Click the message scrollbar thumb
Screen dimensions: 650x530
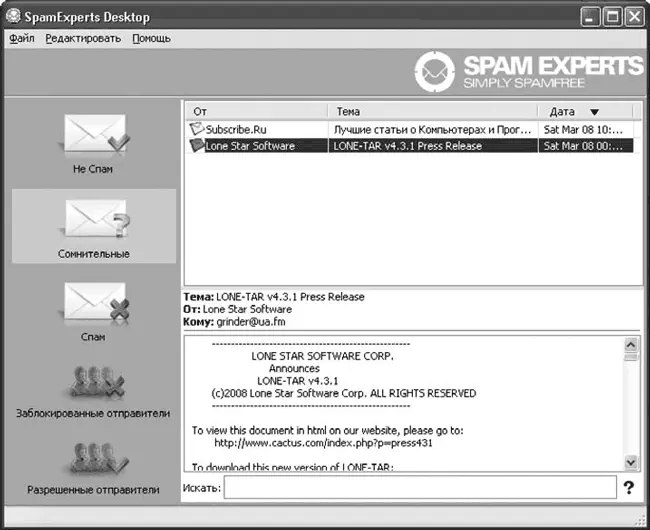tap(631, 357)
